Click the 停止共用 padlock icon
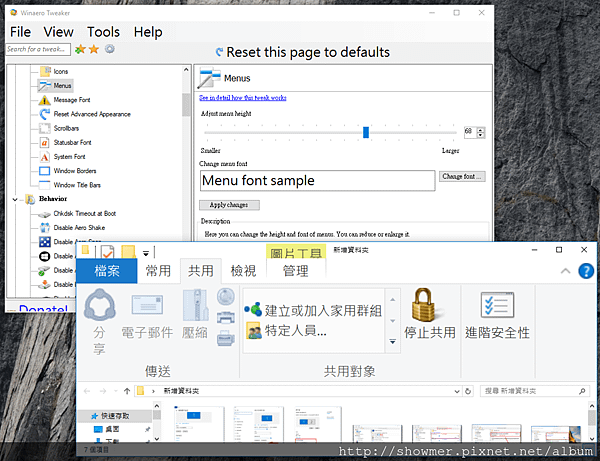The image size is (600, 461). [423, 305]
